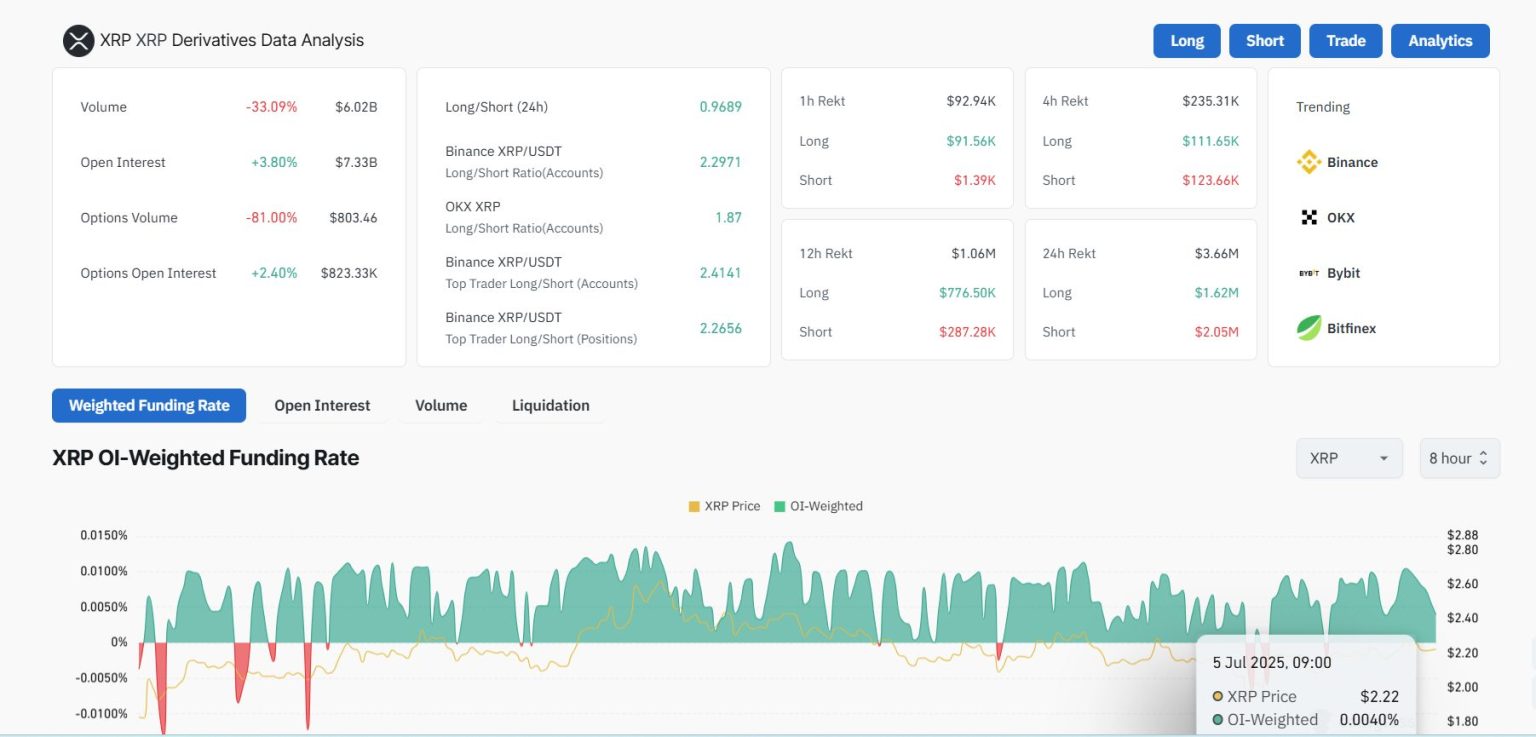The height and width of the screenshot is (737, 1536).
Task: Select the Weighted Funding Rate tab
Action: (149, 405)
